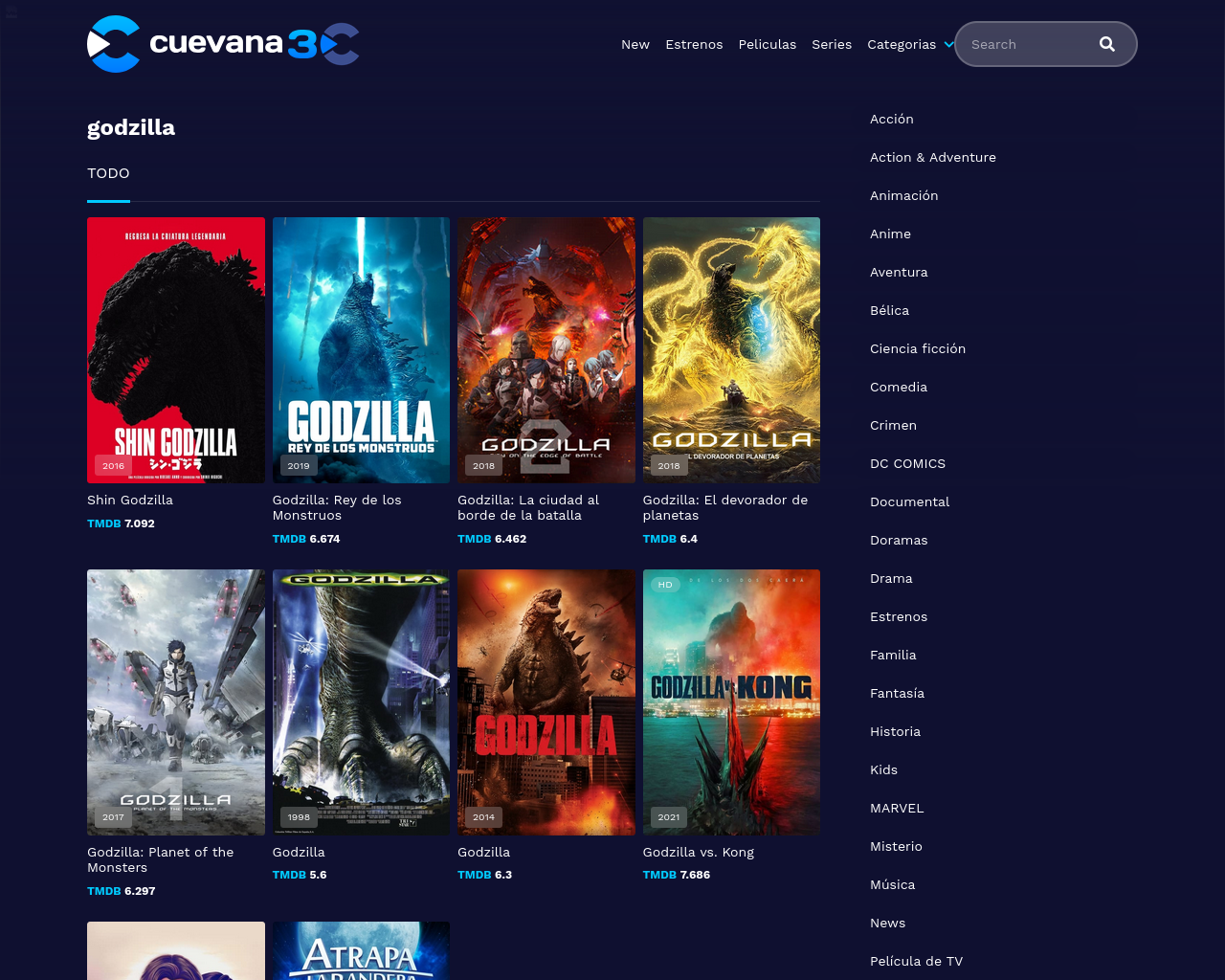Click the TMDB 6.674 rating
The width and height of the screenshot is (1225, 980).
coord(306,539)
